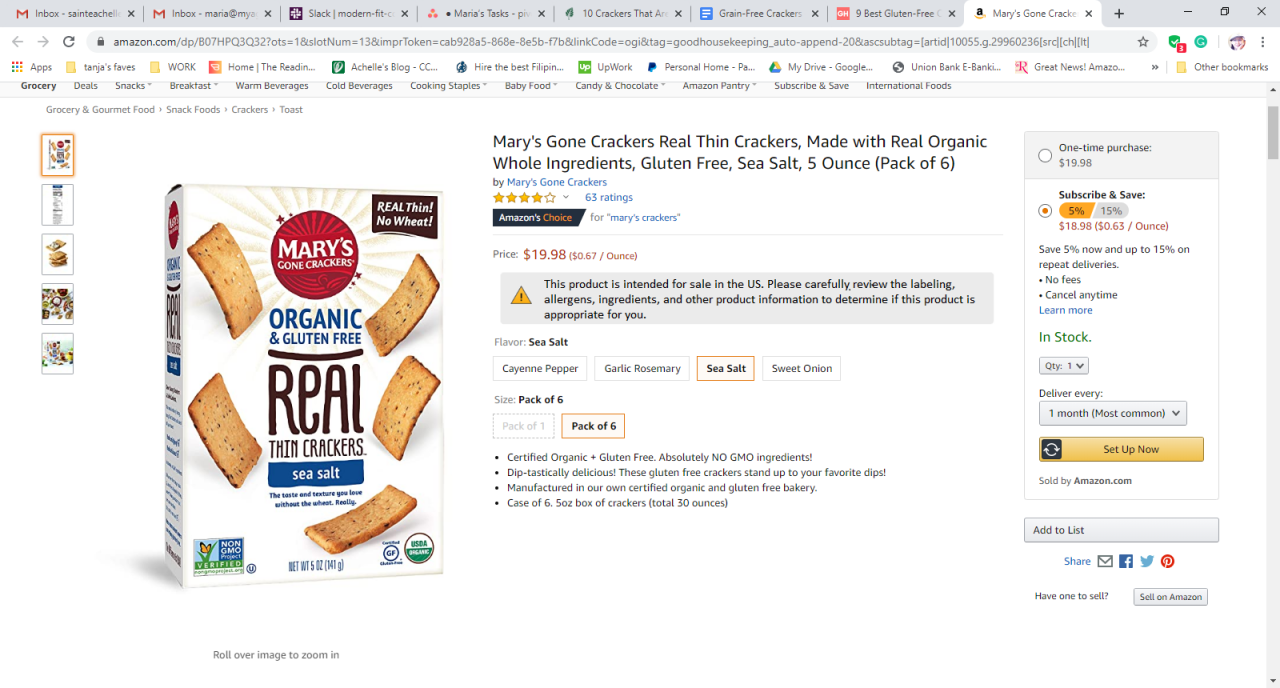Open the 63 ratings link
1280x688 pixels.
click(x=608, y=198)
